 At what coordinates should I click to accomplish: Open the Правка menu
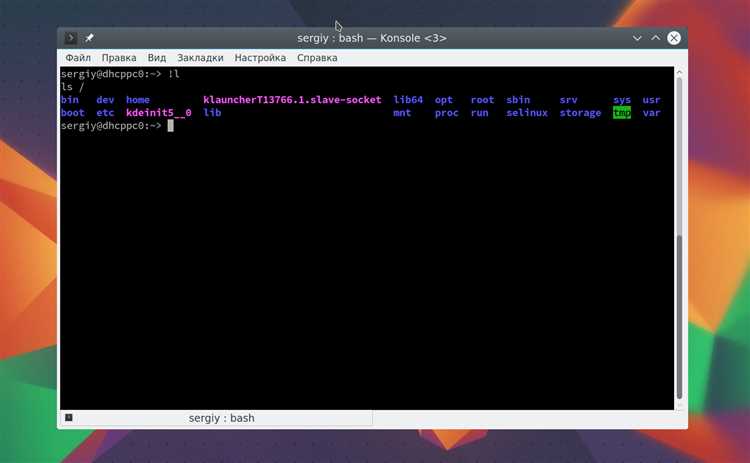[x=119, y=58]
